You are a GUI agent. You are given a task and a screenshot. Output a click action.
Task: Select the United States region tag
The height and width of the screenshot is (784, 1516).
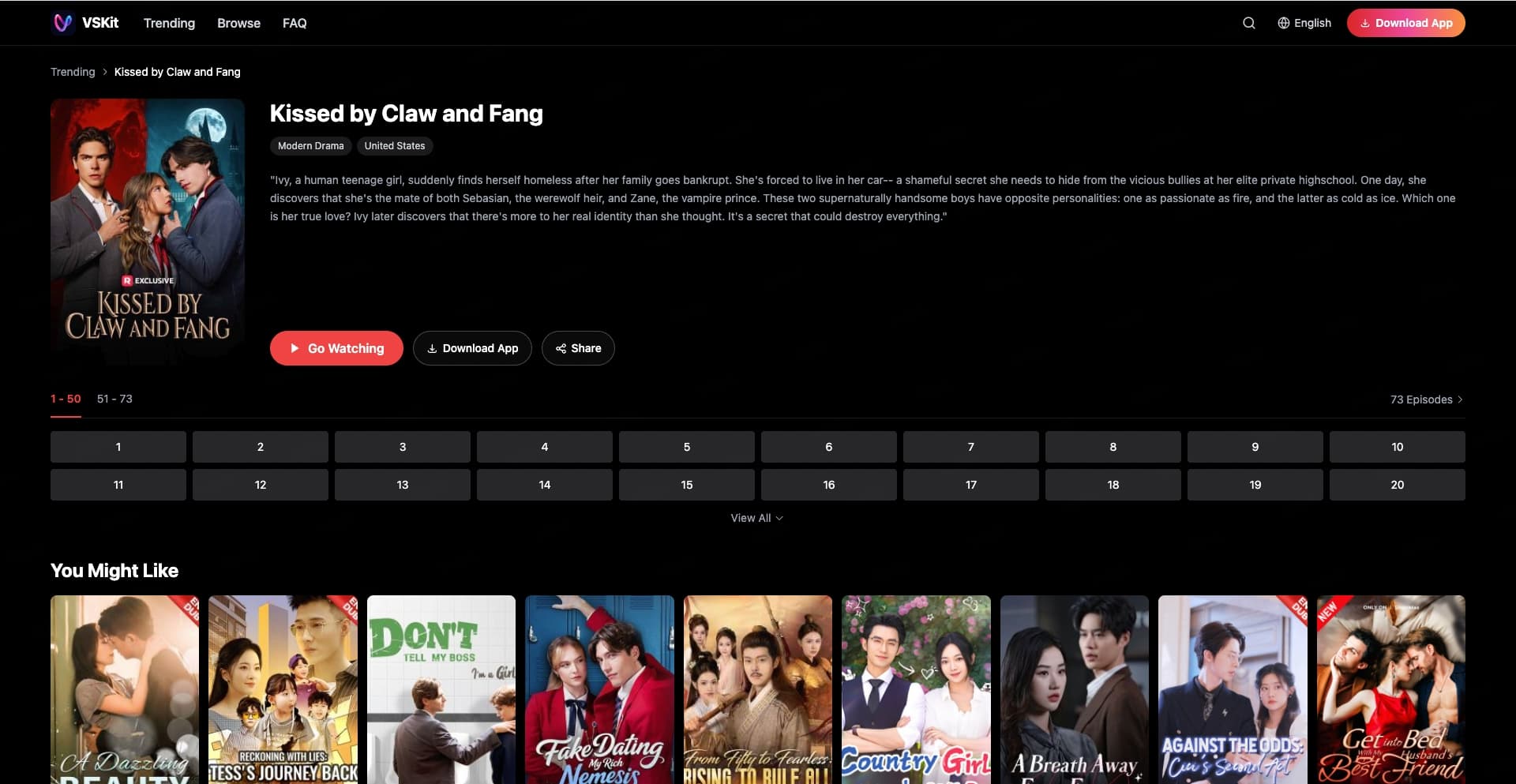point(395,146)
